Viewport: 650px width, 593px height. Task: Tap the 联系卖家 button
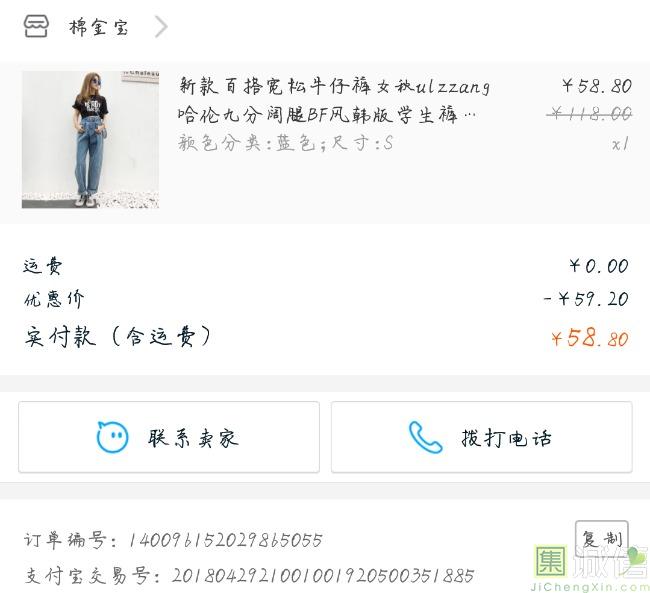point(169,437)
